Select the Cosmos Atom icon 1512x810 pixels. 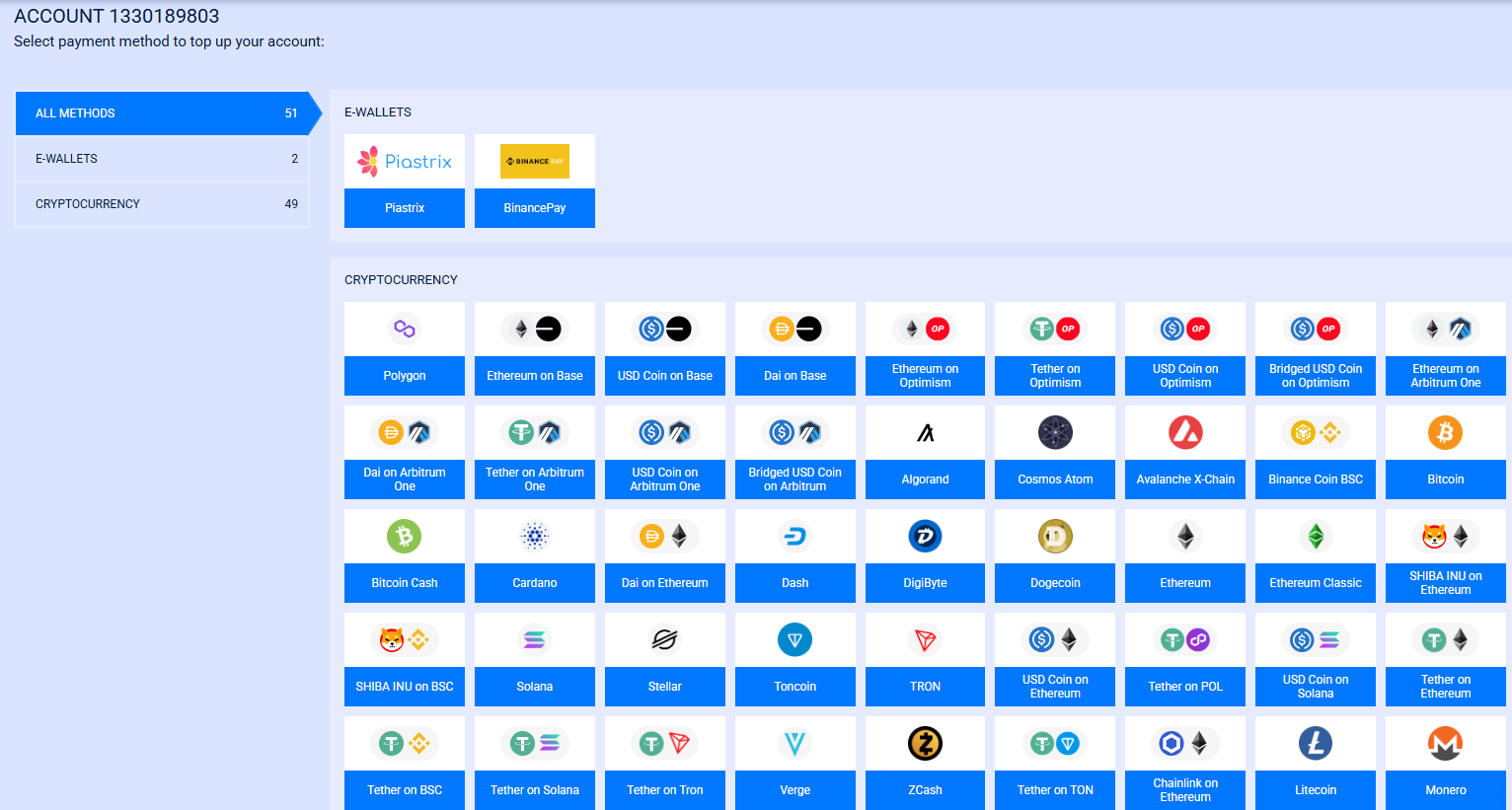pyautogui.click(x=1055, y=432)
